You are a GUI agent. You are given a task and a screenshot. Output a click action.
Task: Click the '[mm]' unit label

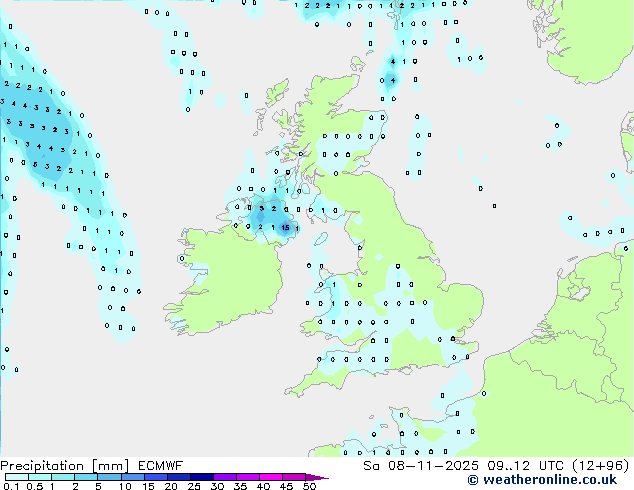coord(110,466)
